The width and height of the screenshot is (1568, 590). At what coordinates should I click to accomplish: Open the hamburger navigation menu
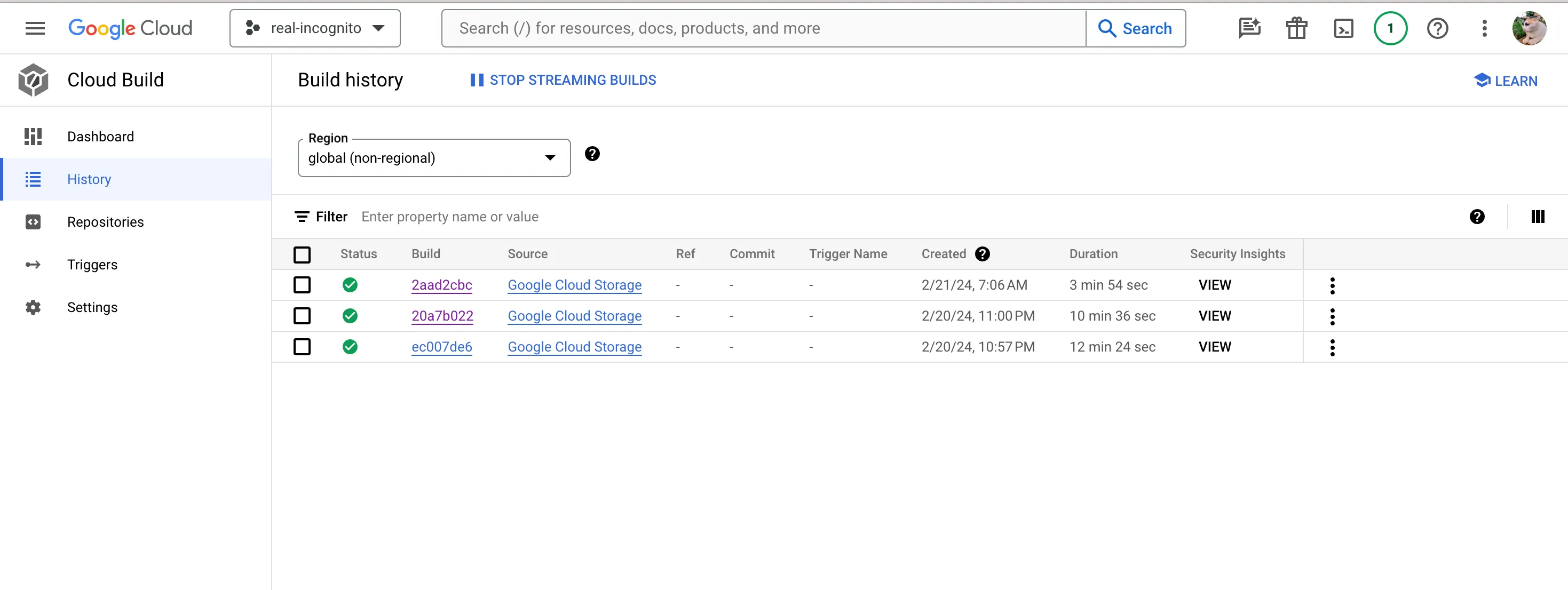pos(35,28)
